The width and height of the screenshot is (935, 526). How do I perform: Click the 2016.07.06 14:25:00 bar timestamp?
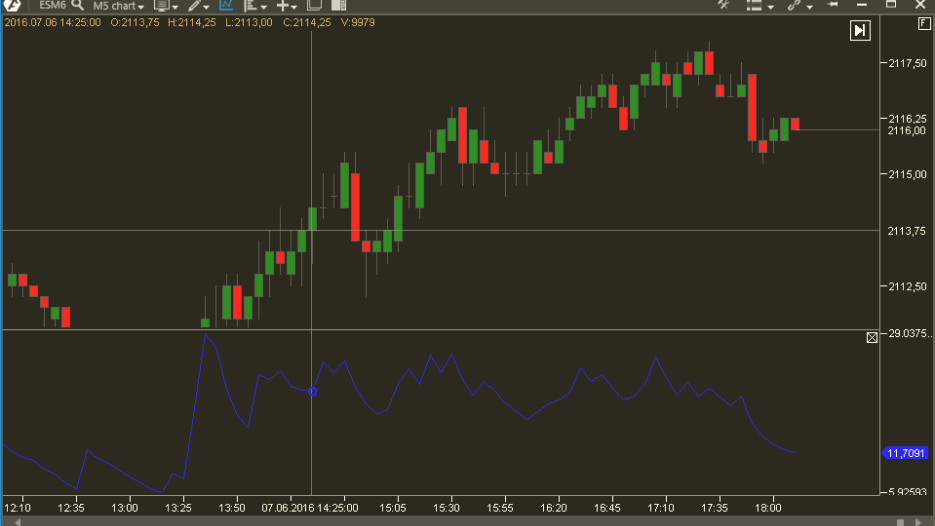point(52,23)
